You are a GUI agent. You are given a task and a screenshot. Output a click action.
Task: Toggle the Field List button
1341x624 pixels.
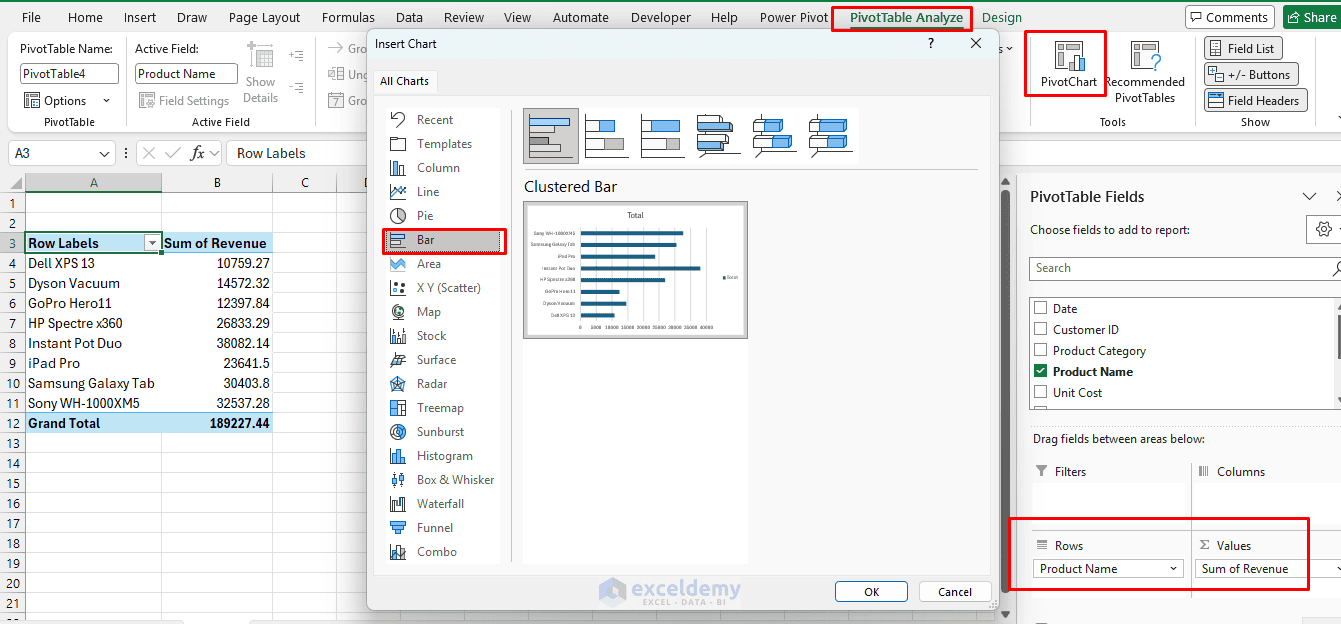coord(1243,48)
